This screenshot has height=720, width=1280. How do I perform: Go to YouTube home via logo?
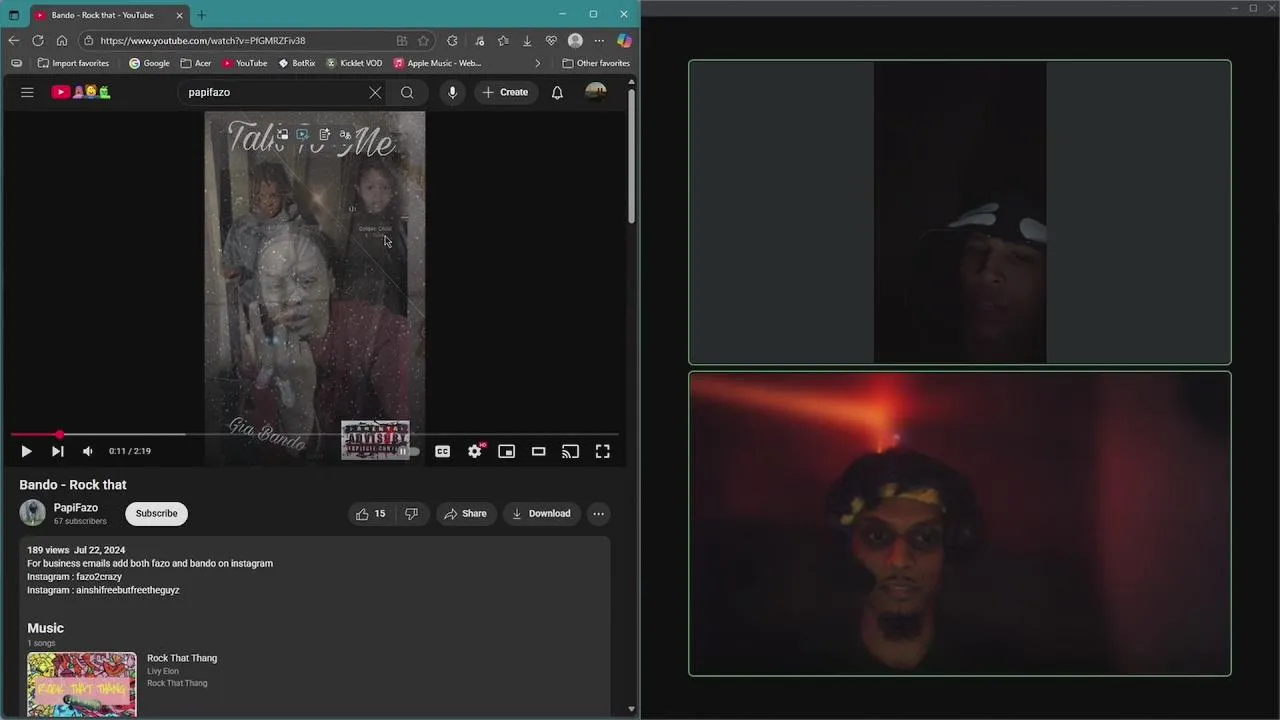click(81, 92)
